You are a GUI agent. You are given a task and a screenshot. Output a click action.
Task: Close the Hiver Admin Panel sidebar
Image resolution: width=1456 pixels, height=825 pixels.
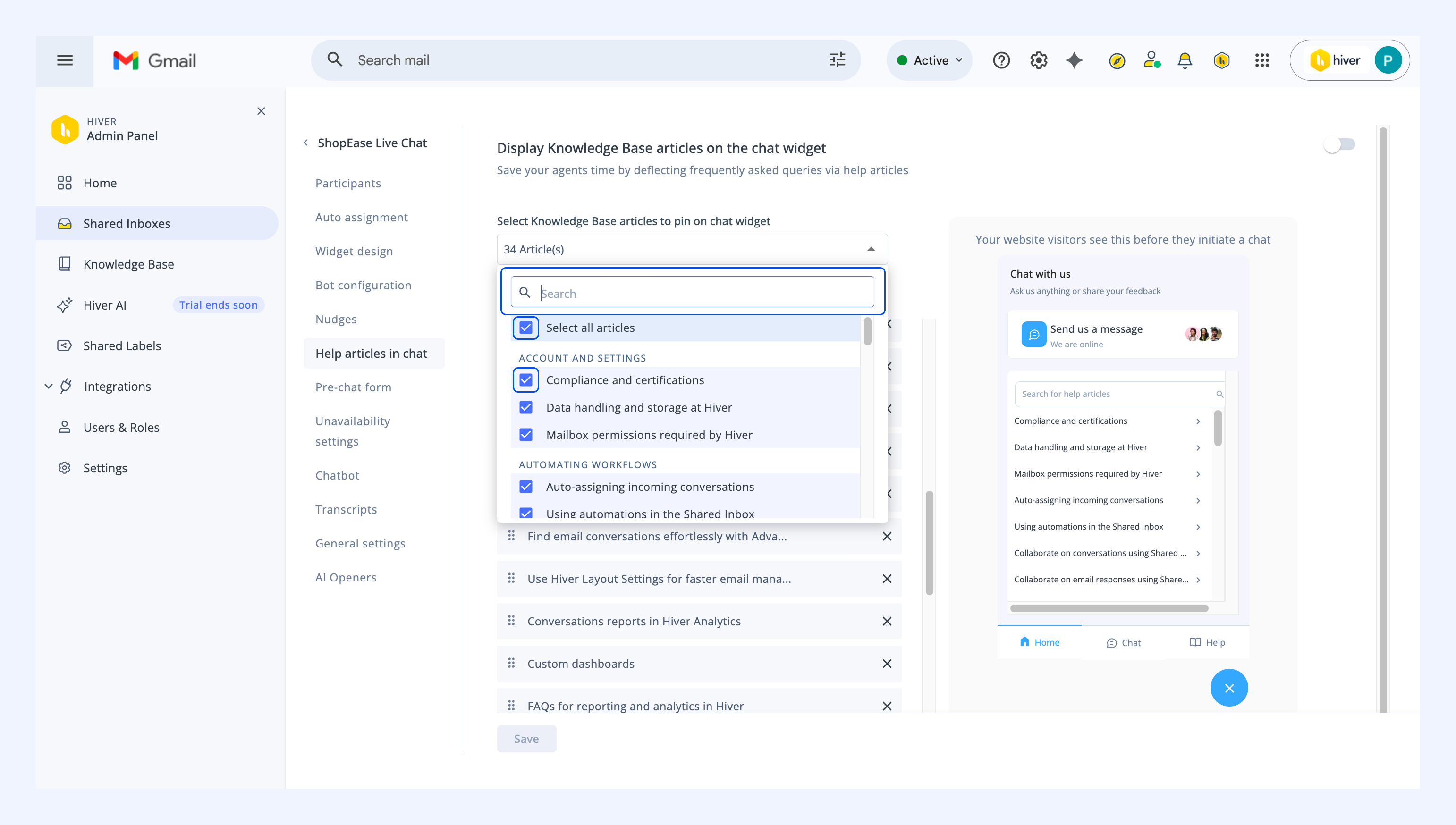coord(261,111)
